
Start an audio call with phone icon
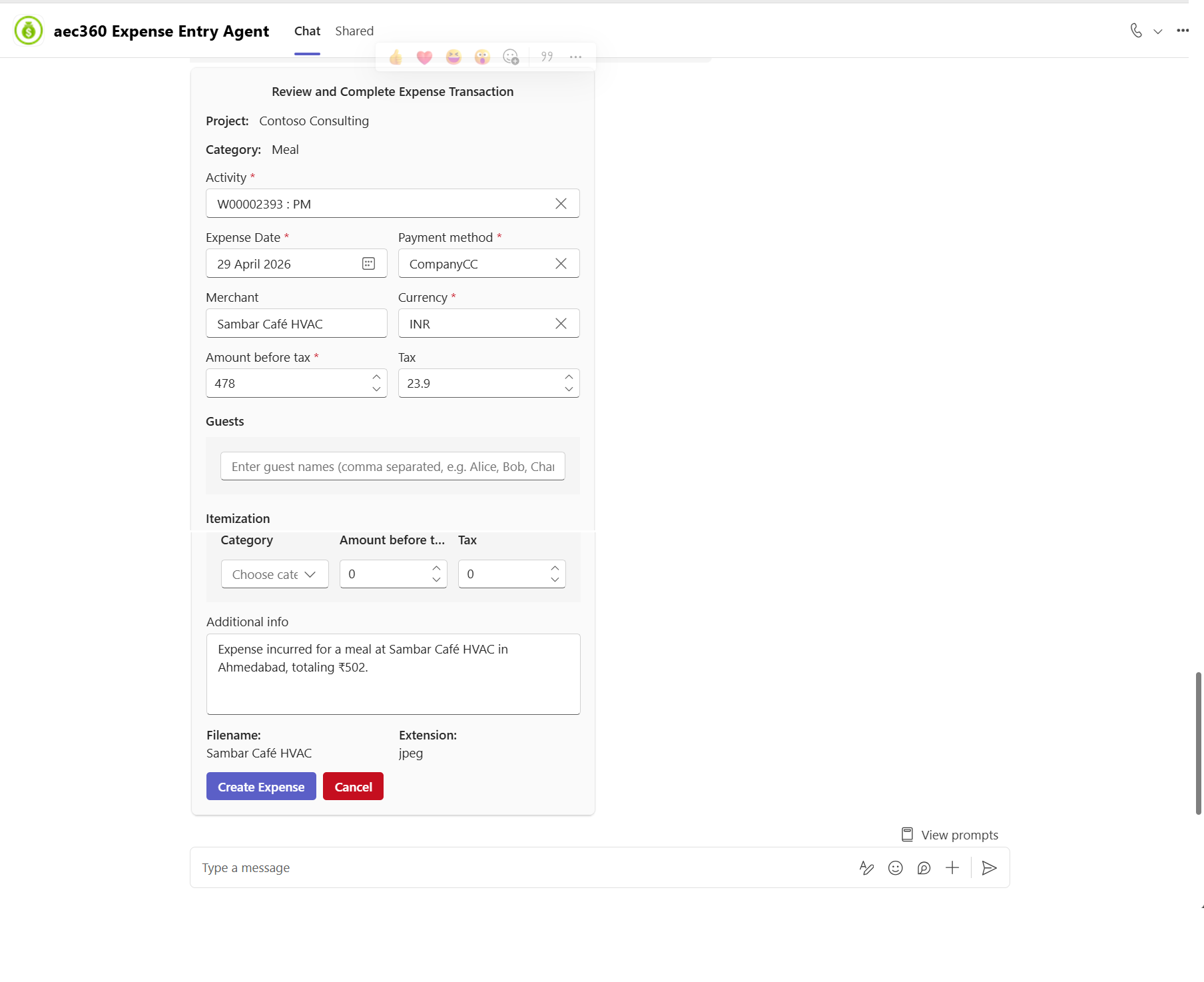[x=1136, y=31]
